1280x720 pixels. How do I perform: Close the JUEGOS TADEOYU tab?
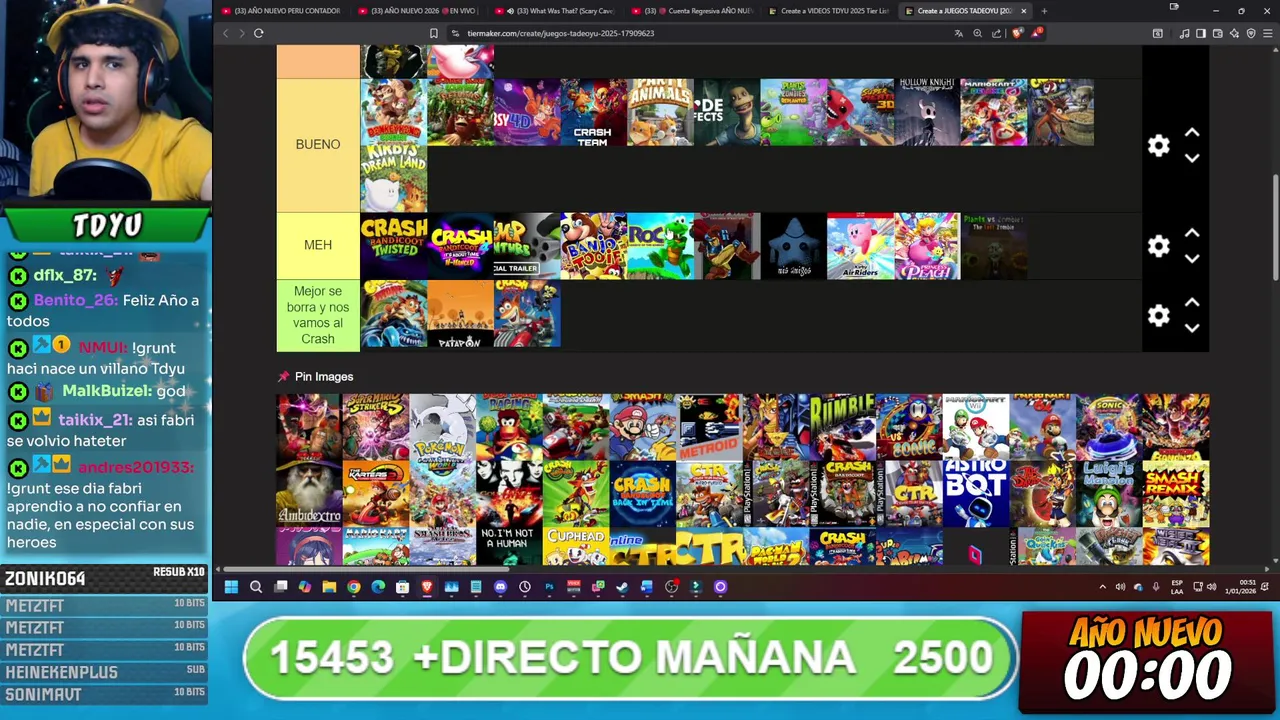[1023, 11]
